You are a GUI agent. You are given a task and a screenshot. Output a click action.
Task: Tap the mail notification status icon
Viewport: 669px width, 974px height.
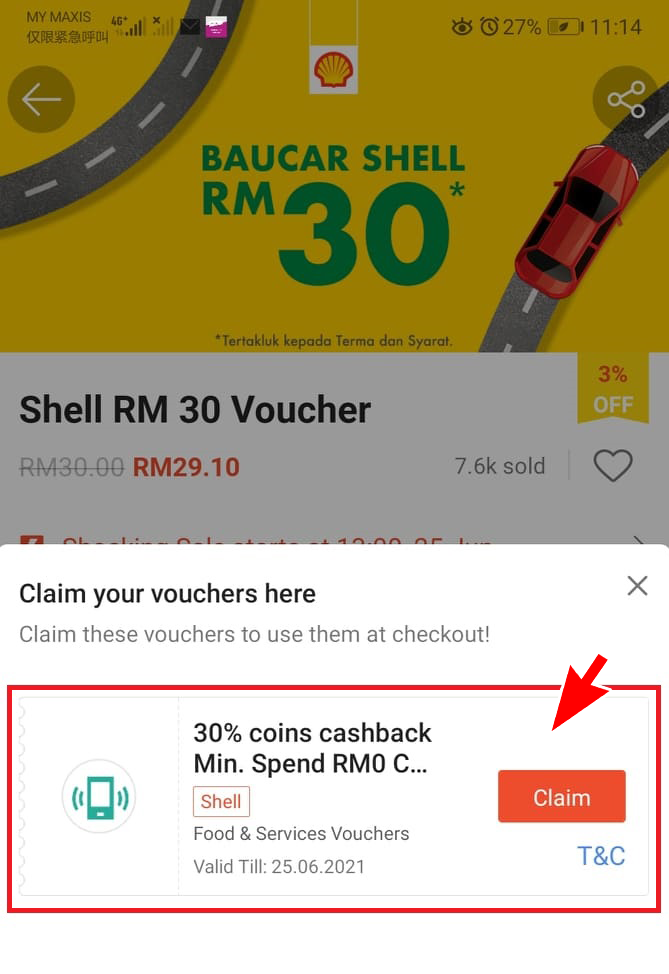(x=190, y=27)
